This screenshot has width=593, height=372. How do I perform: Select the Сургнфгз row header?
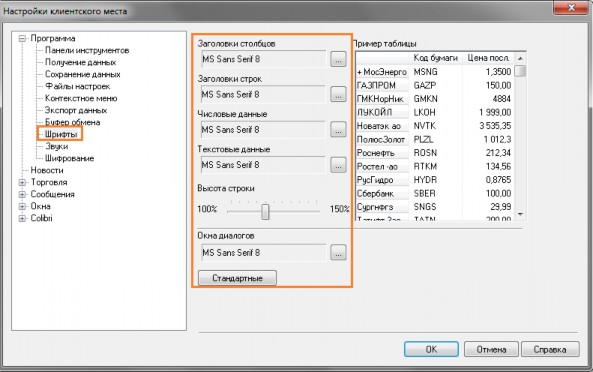point(383,207)
